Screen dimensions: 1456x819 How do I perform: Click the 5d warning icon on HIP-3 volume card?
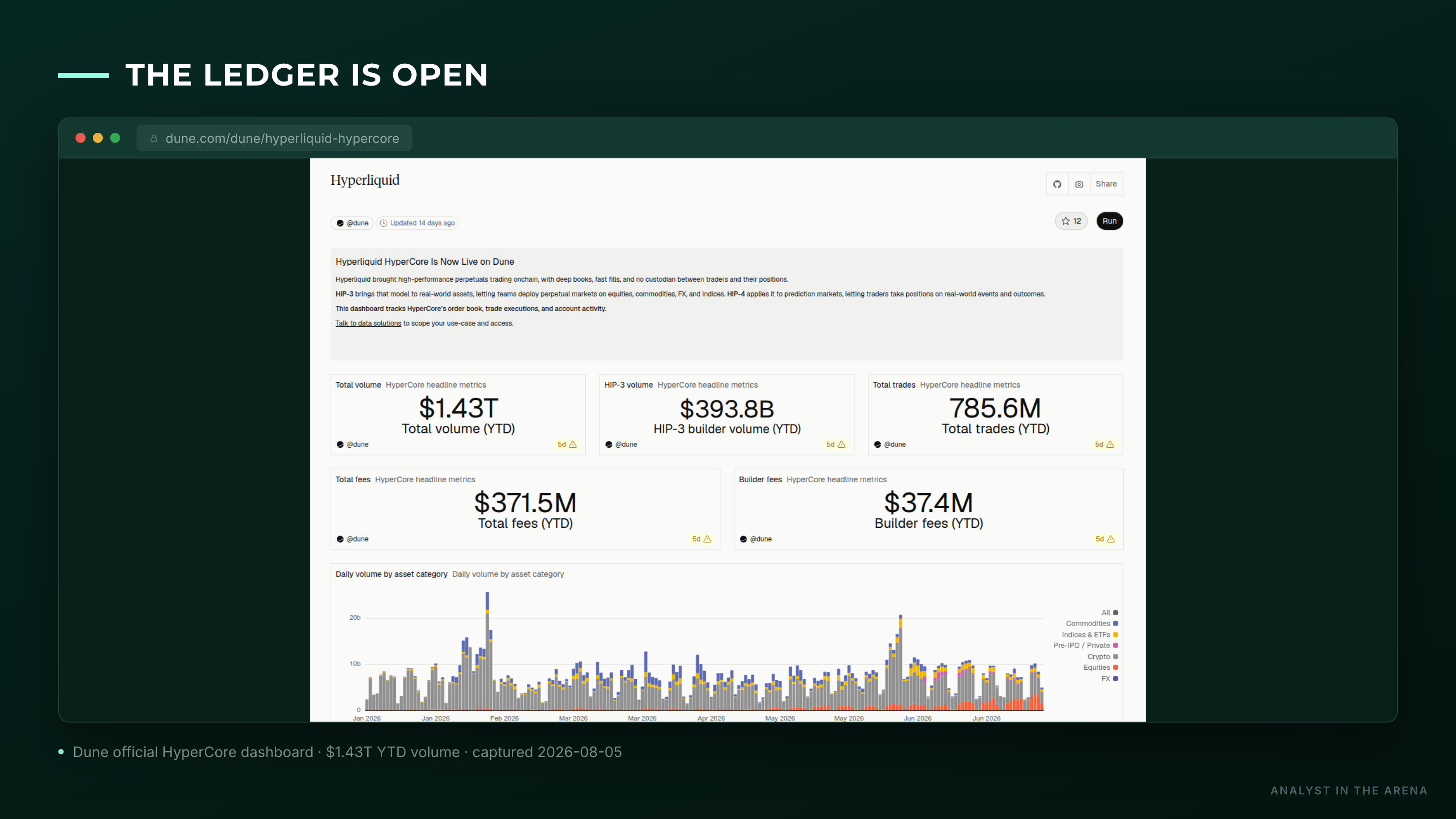point(835,444)
